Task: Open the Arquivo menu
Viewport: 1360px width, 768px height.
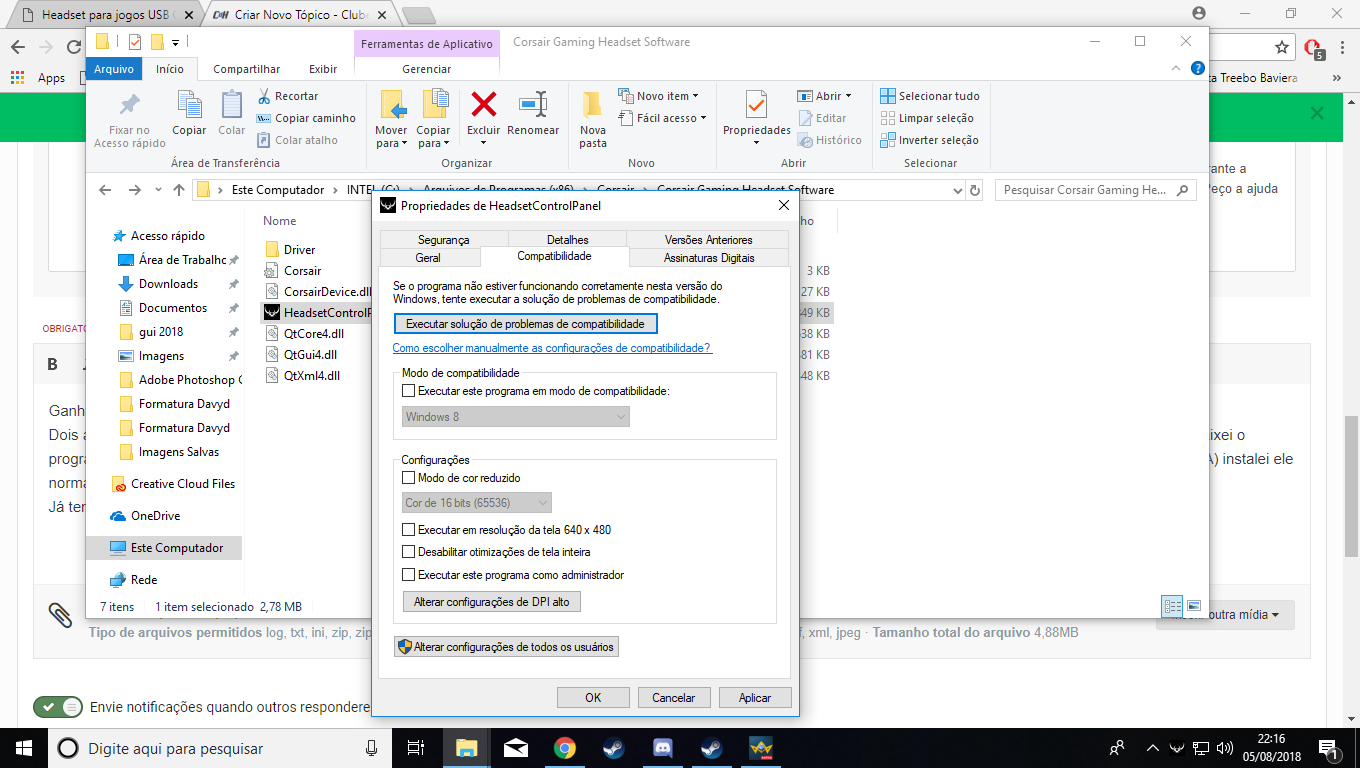Action: (114, 69)
